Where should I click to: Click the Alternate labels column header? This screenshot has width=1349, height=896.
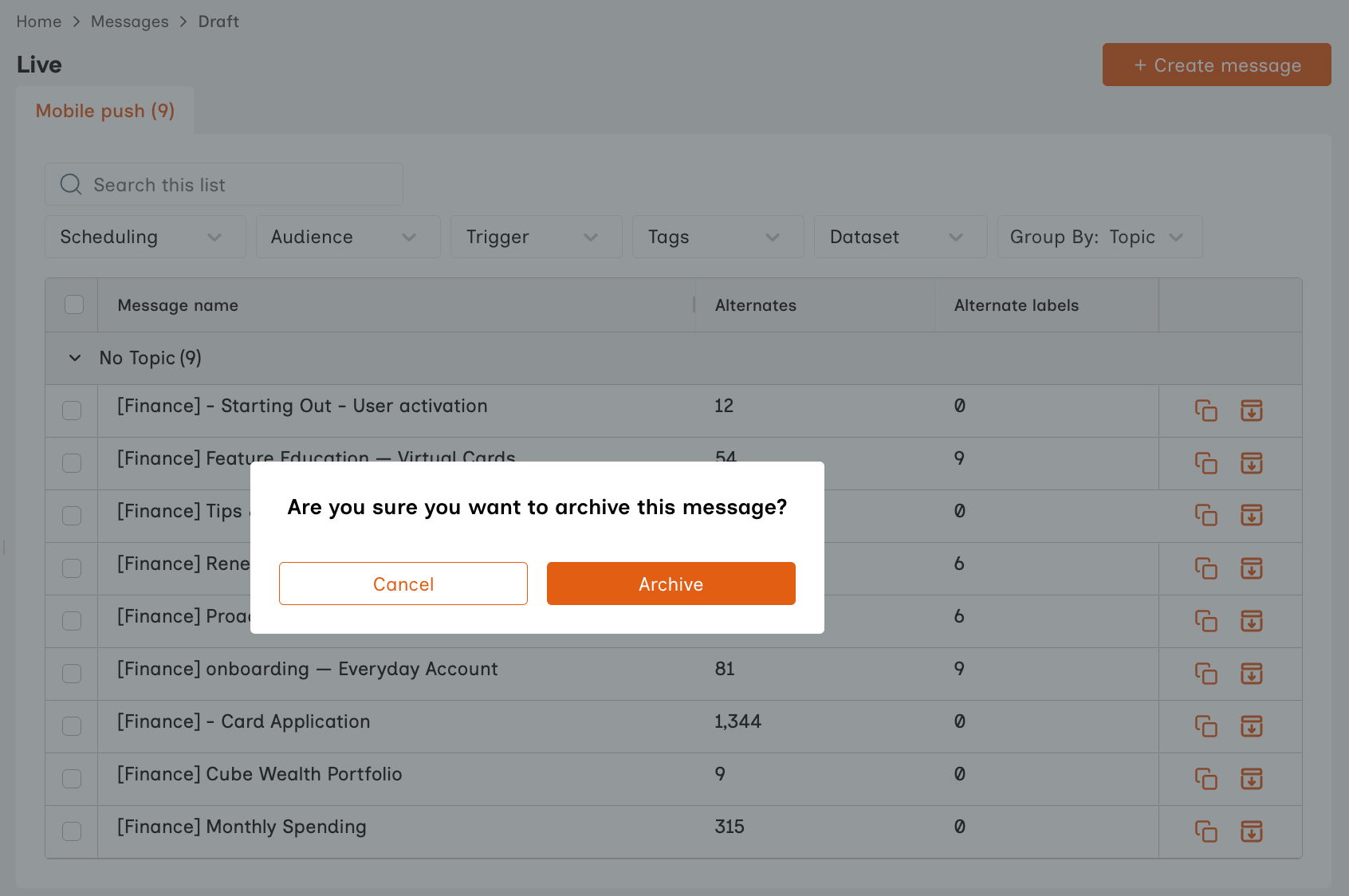pos(1017,305)
